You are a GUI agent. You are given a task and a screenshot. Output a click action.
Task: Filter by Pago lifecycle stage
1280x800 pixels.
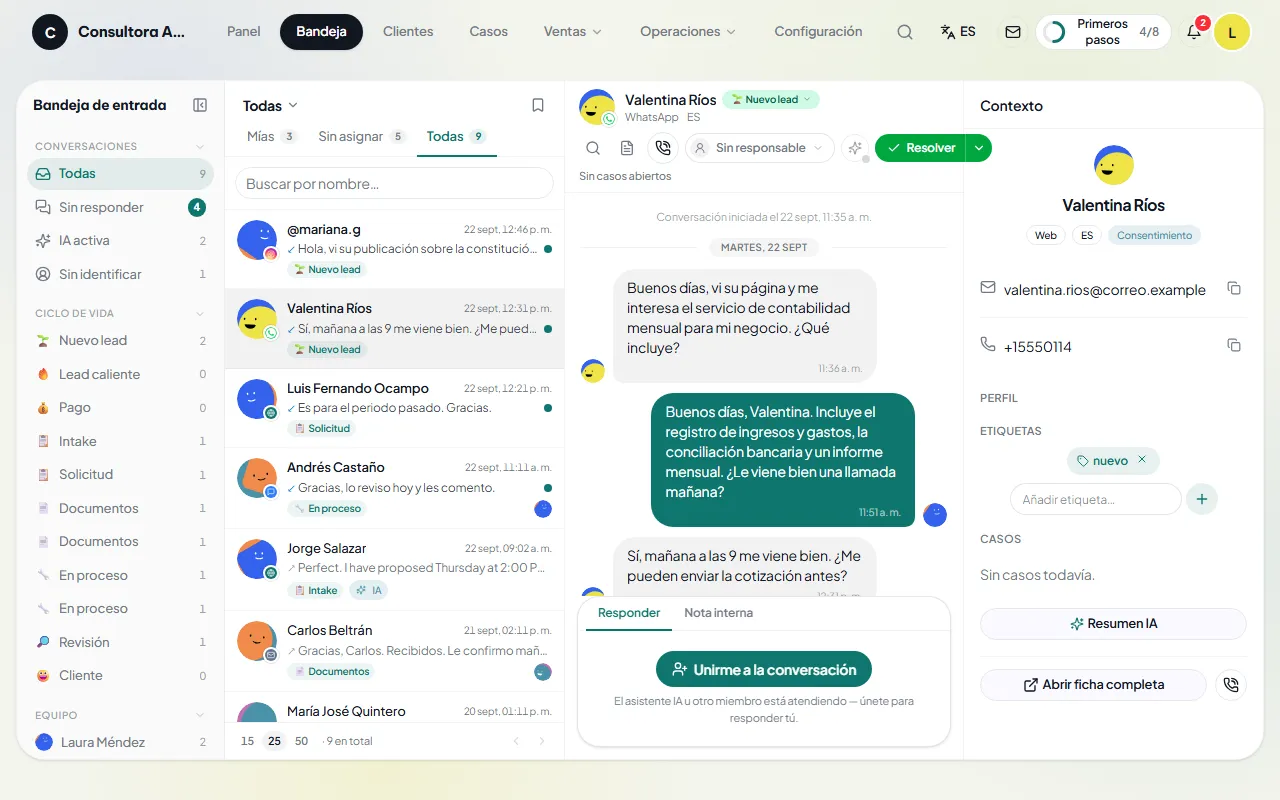coord(120,408)
